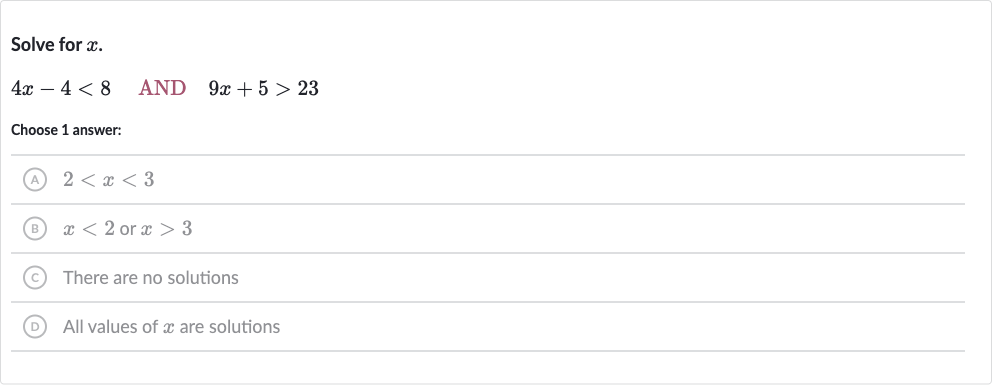Click the word 'or' in option B
Viewport: 992px width, 385px height.
[x=128, y=229]
